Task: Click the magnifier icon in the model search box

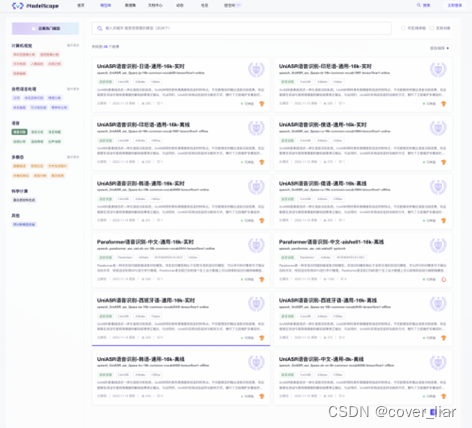Action: click(x=99, y=28)
